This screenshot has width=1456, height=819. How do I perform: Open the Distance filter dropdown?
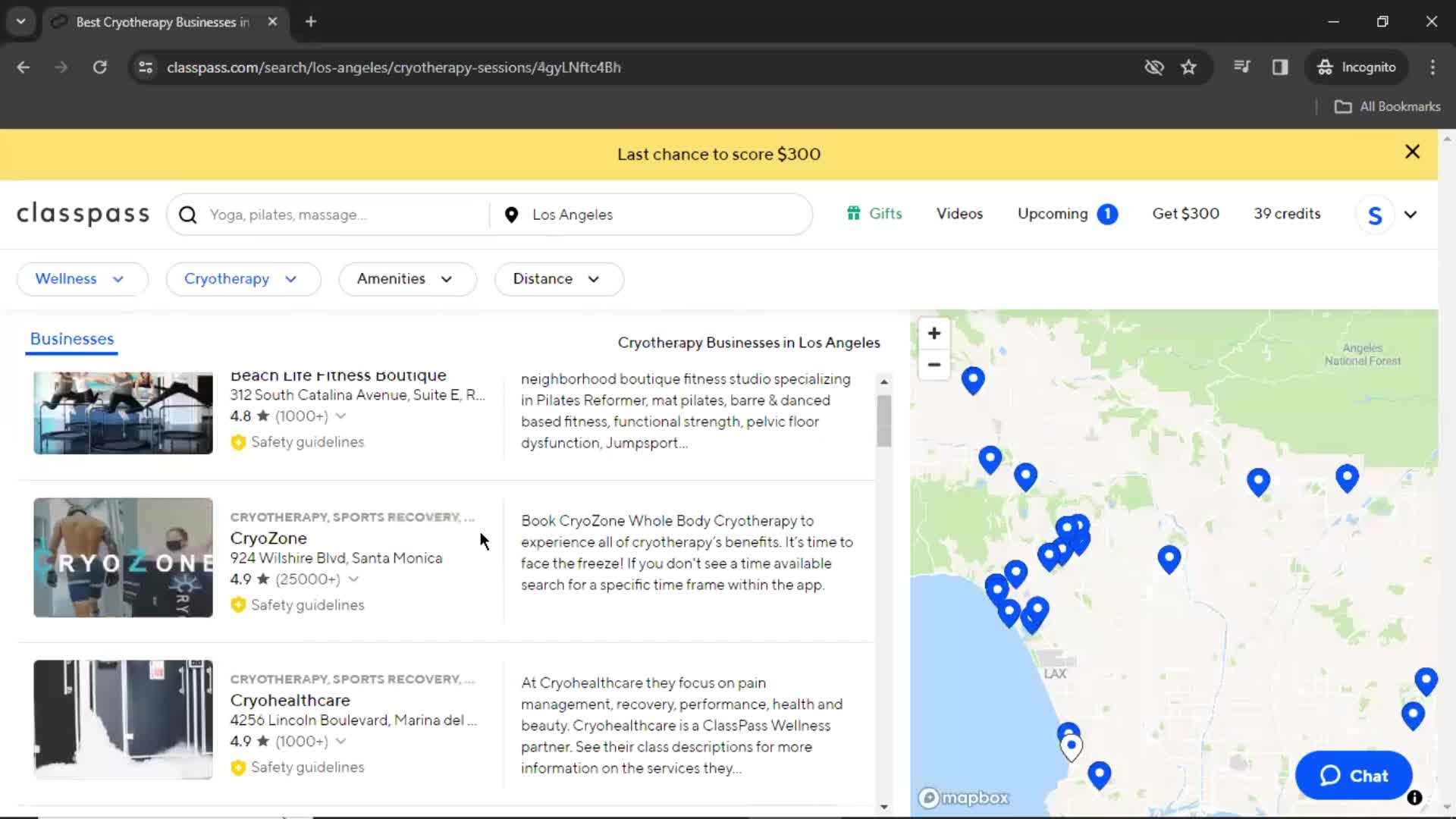tap(559, 279)
